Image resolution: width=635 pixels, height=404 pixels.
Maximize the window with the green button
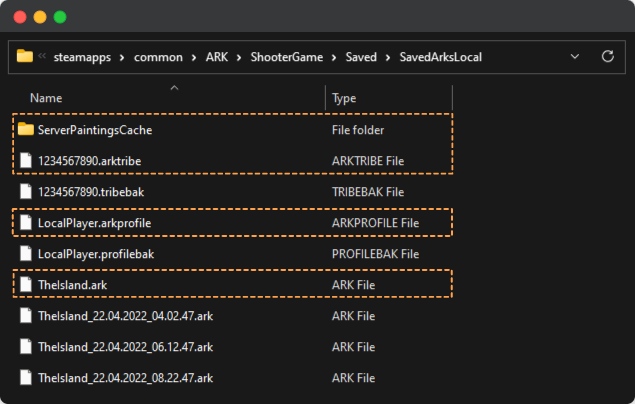click(60, 17)
